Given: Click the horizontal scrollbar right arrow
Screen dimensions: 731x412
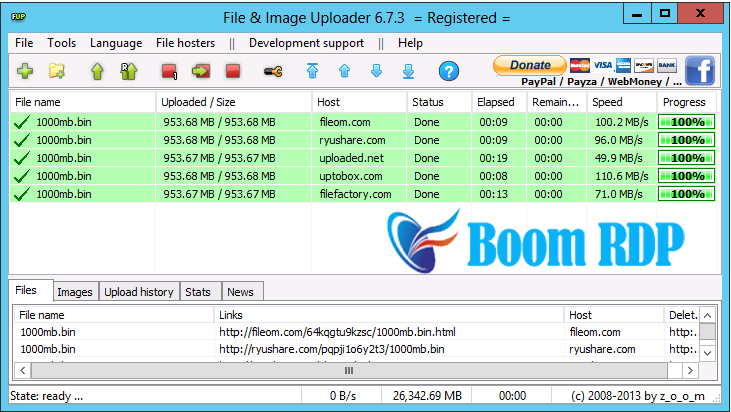Looking at the screenshot, I should click(690, 371).
